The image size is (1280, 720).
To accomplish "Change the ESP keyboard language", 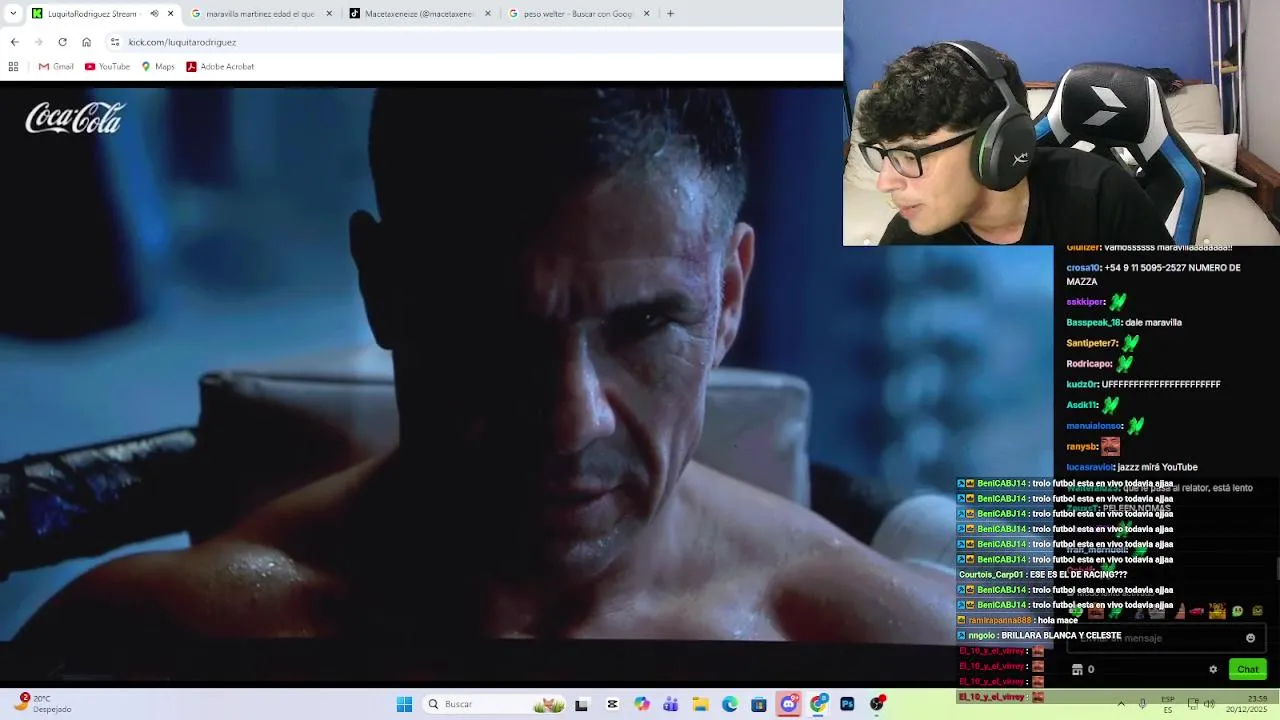I will click(1168, 704).
